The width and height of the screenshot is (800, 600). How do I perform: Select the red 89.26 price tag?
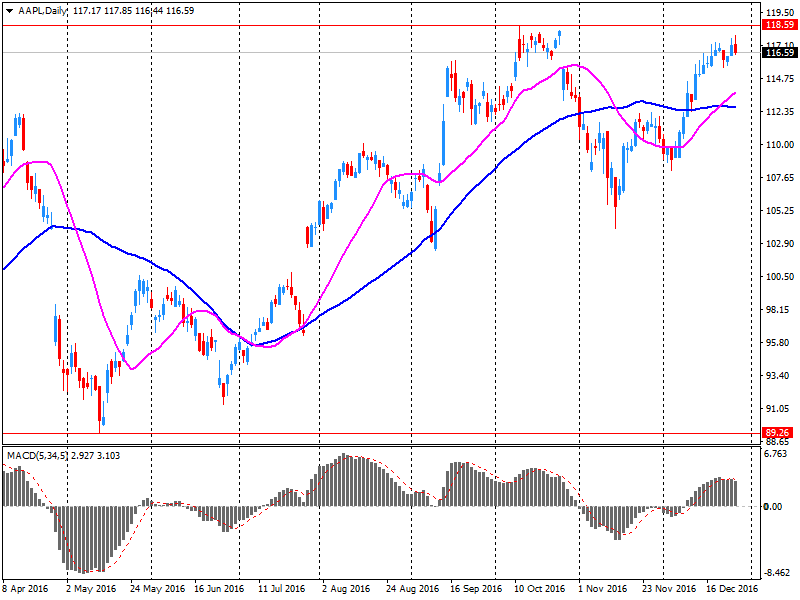tap(778, 433)
